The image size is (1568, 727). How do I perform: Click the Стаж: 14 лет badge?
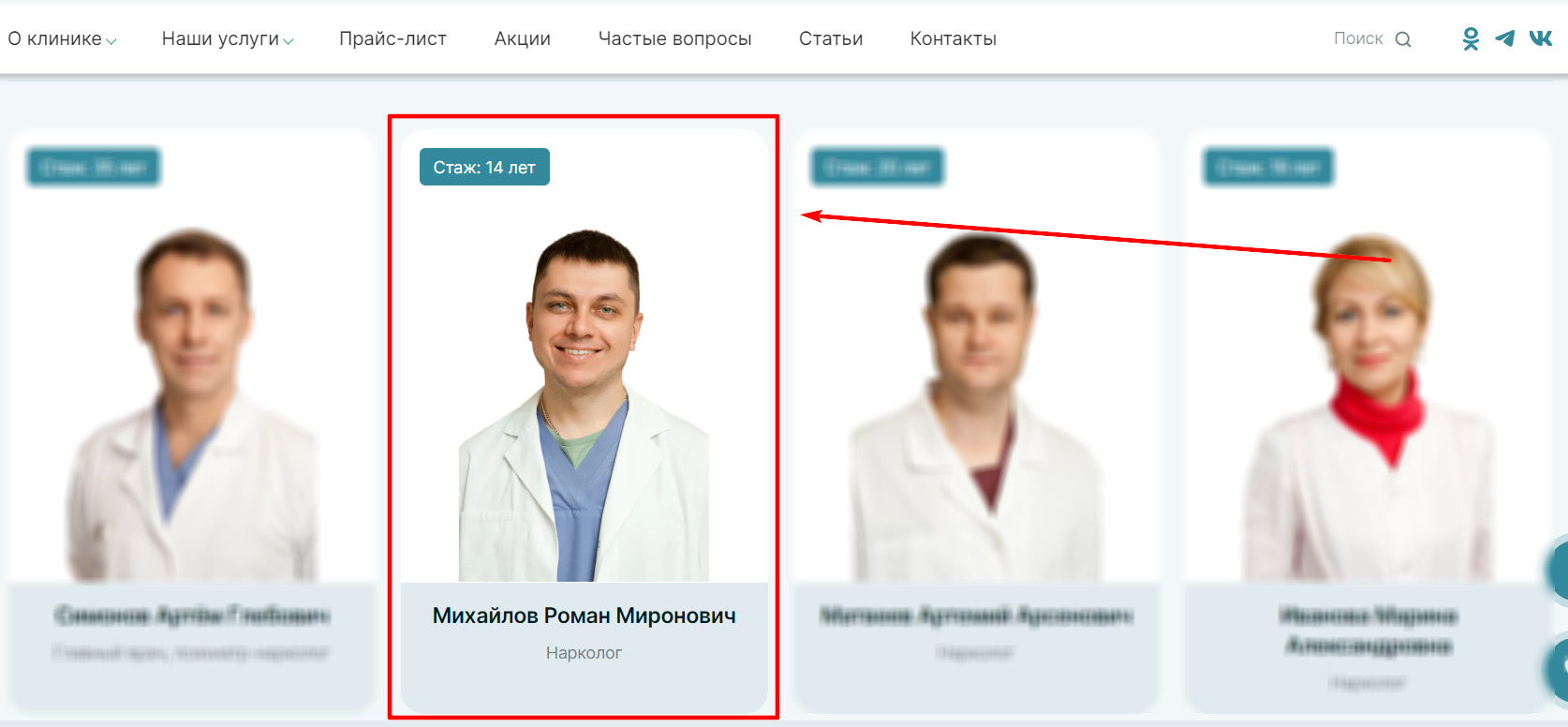click(x=484, y=167)
